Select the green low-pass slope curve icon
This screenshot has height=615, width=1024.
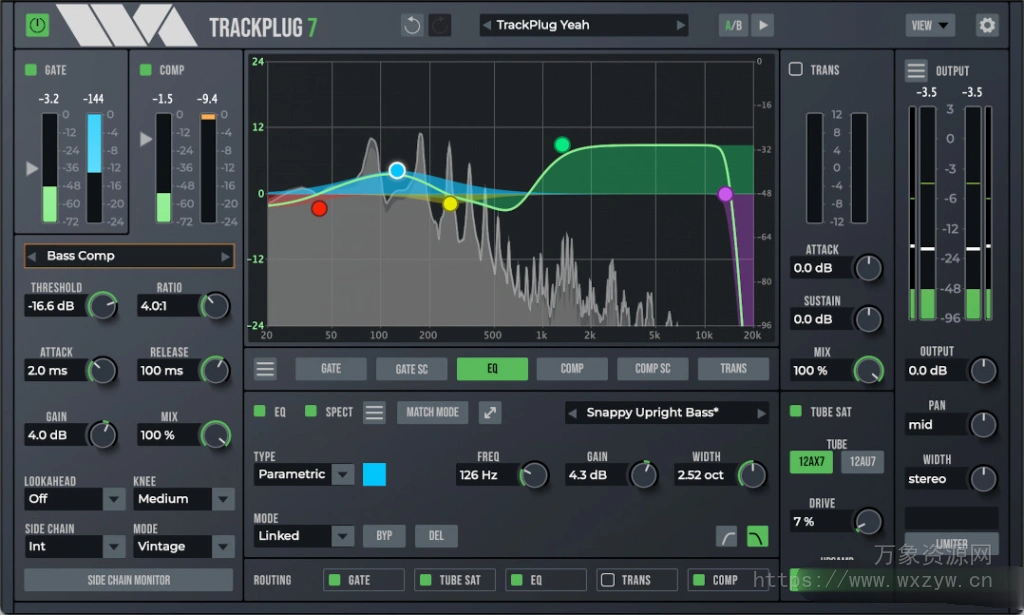[757, 536]
